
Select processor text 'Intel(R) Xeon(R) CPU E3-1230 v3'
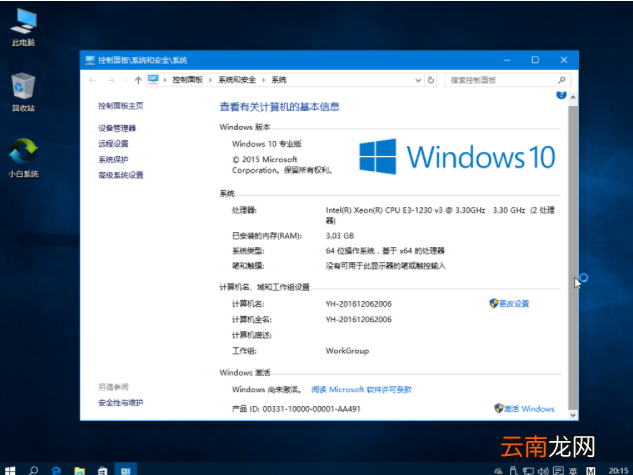pos(384,210)
